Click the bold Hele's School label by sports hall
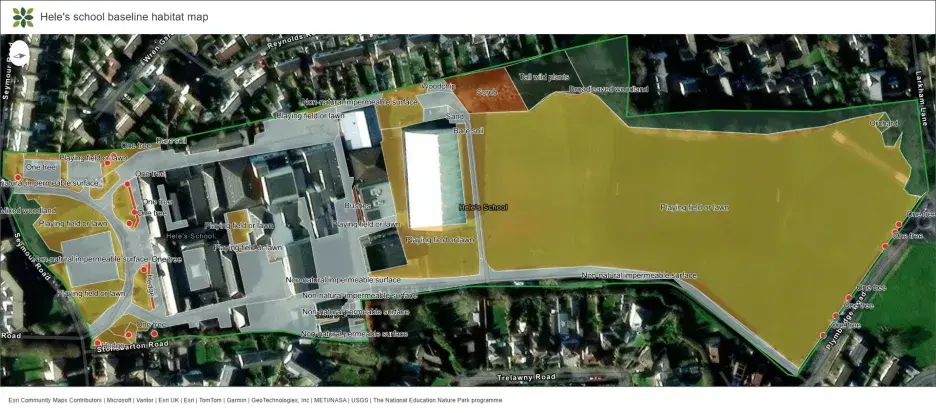Viewport: 936px width, 413px height. 483,208
